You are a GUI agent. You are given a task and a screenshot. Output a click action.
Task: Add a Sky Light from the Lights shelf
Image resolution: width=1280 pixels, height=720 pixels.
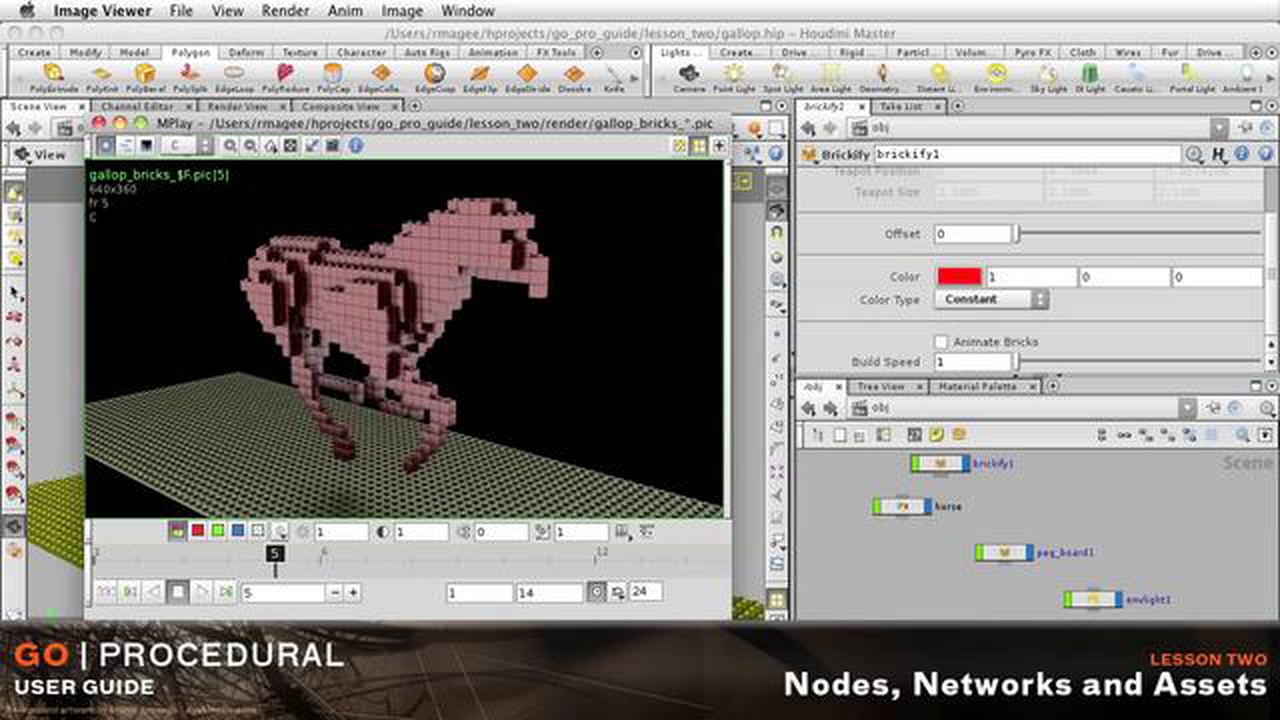coord(1050,74)
